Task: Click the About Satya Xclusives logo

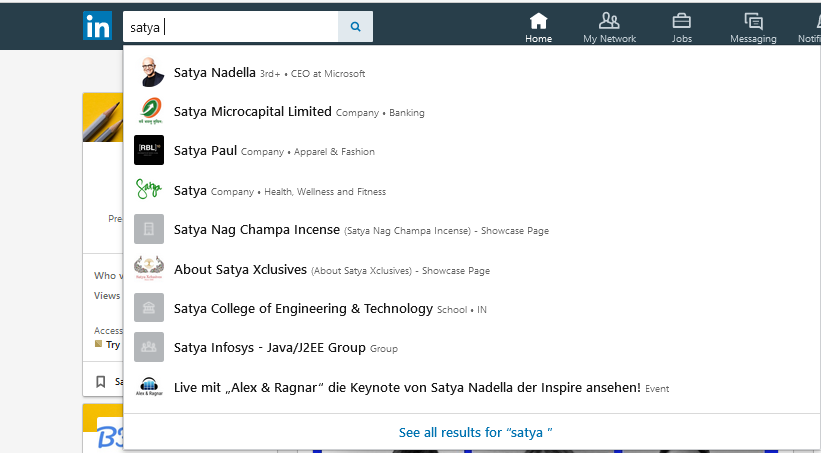Action: coord(149,268)
